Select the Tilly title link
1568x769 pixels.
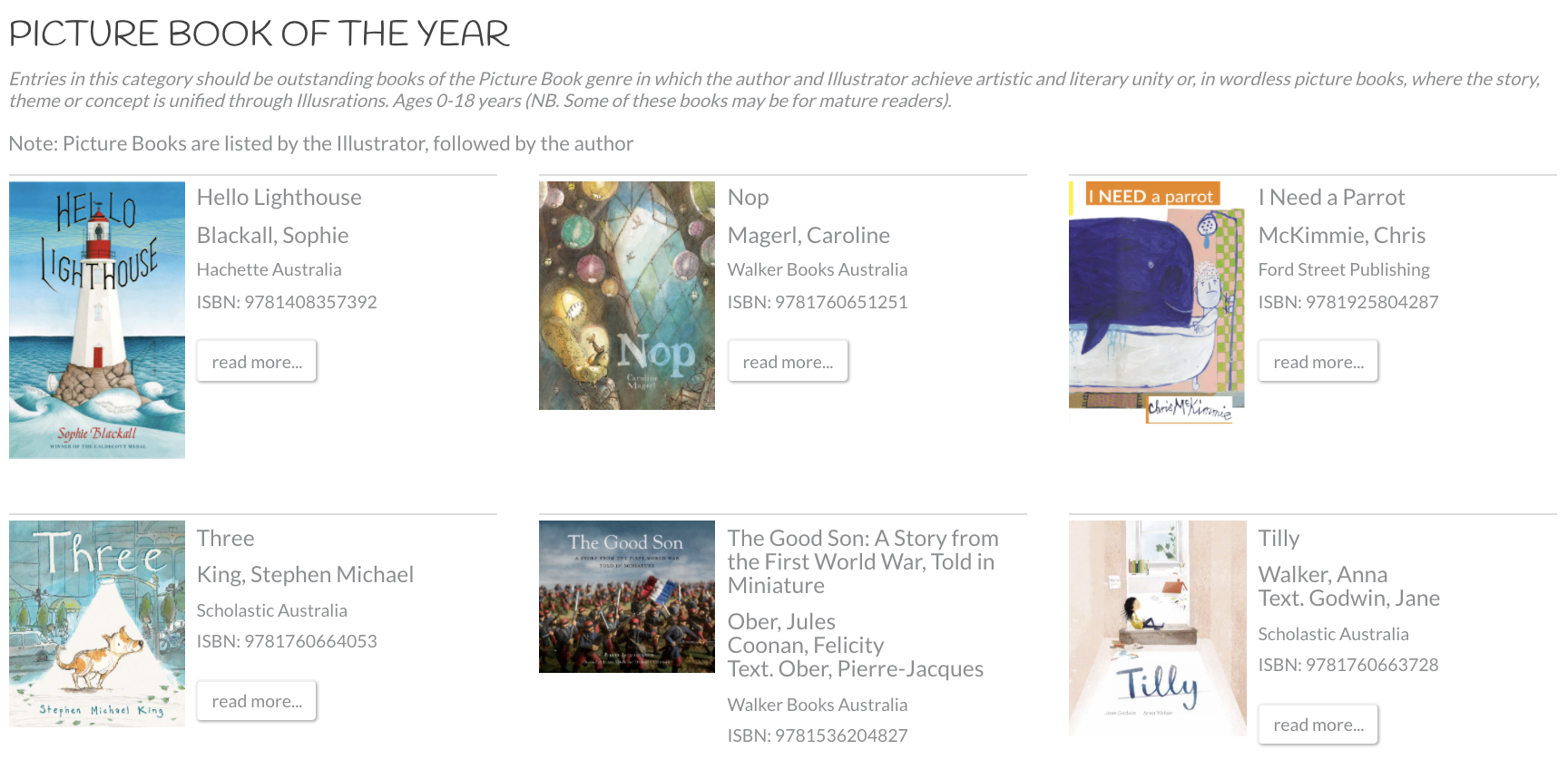coord(1279,539)
